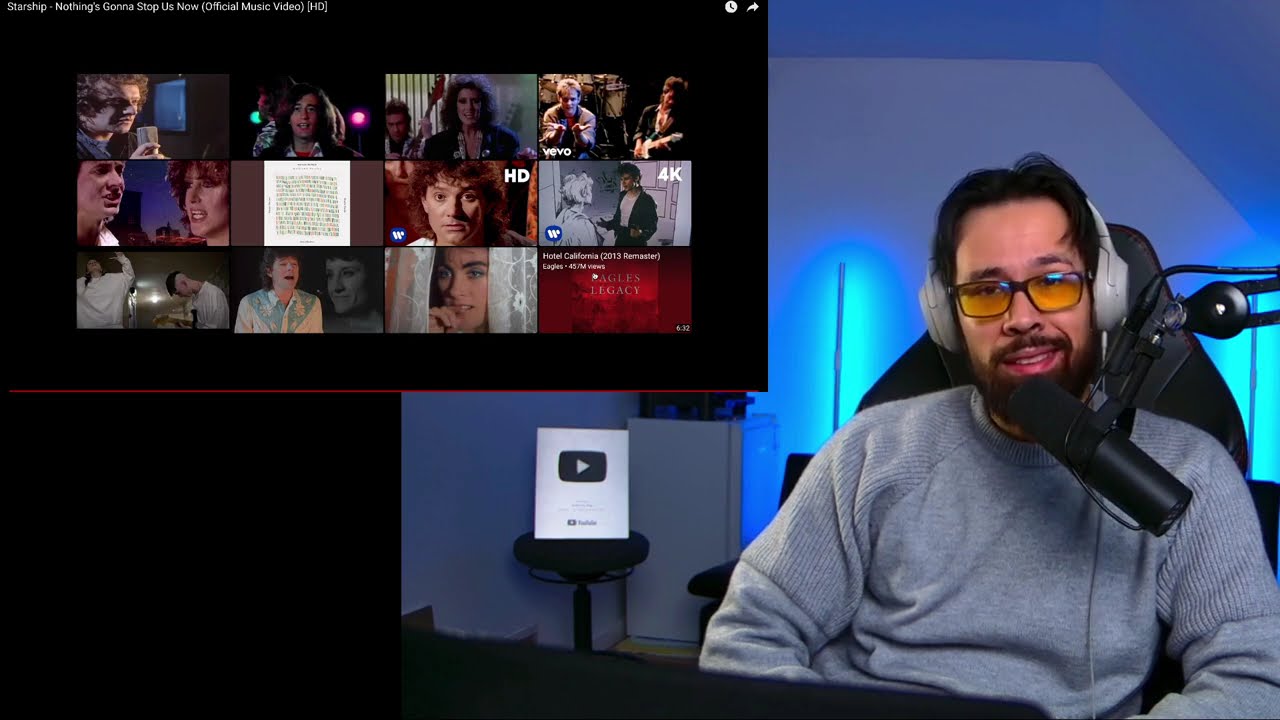Open thumbnail of smiling curly-haired woman in dark jacket
Viewport: 1280px width, 720px height.
click(x=461, y=116)
